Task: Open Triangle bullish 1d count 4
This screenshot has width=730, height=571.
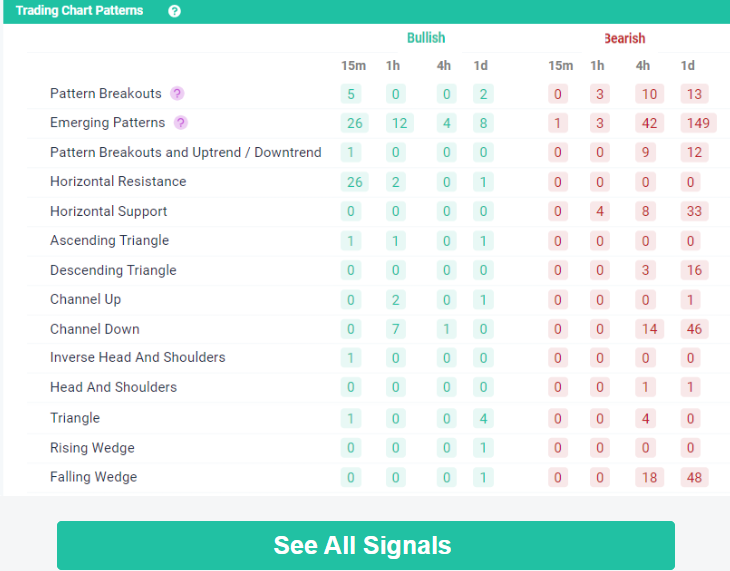Action: tap(482, 418)
